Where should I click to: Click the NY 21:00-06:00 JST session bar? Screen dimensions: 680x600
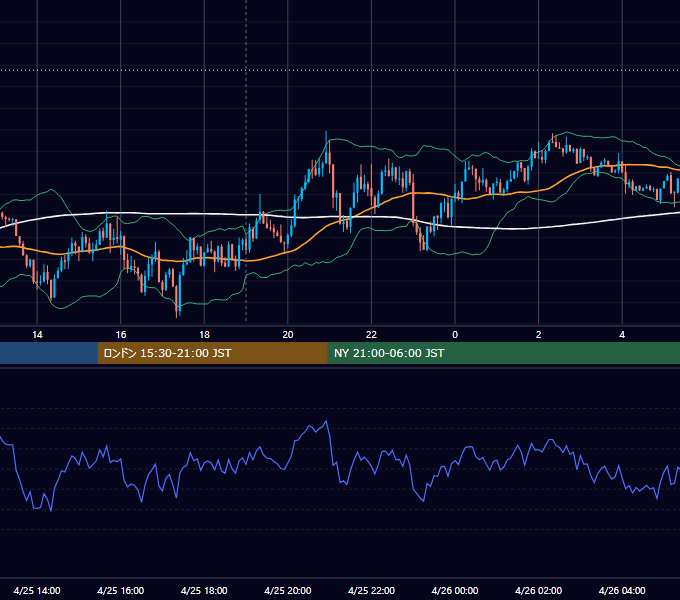click(503, 353)
